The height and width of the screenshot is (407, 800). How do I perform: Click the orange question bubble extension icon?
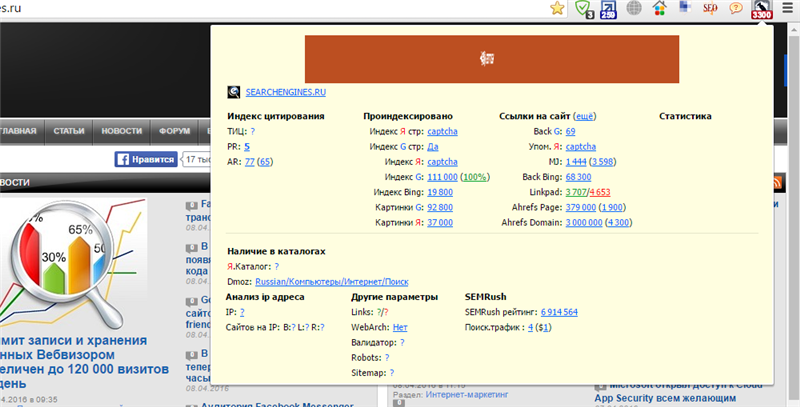(x=735, y=8)
